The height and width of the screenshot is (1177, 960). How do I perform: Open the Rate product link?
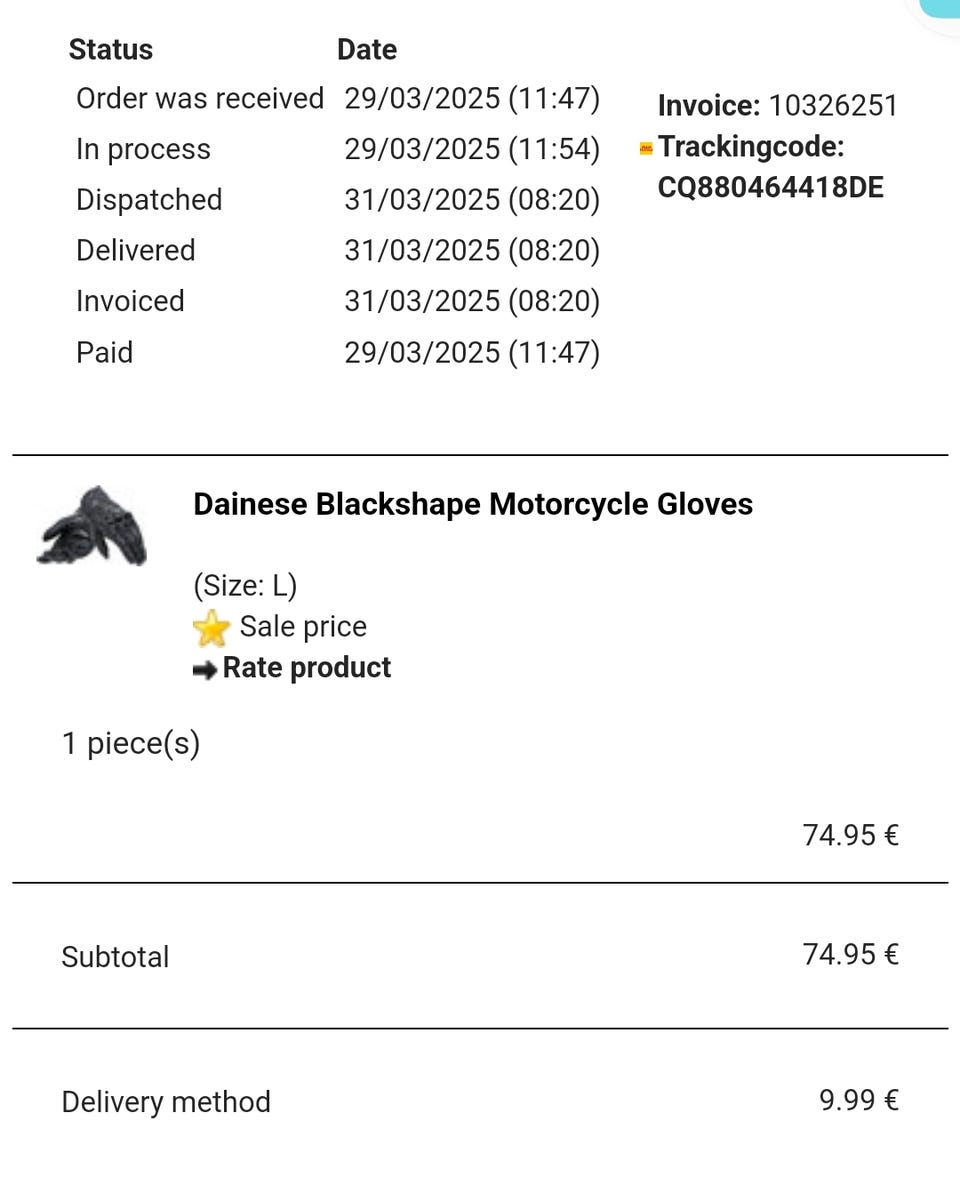306,668
